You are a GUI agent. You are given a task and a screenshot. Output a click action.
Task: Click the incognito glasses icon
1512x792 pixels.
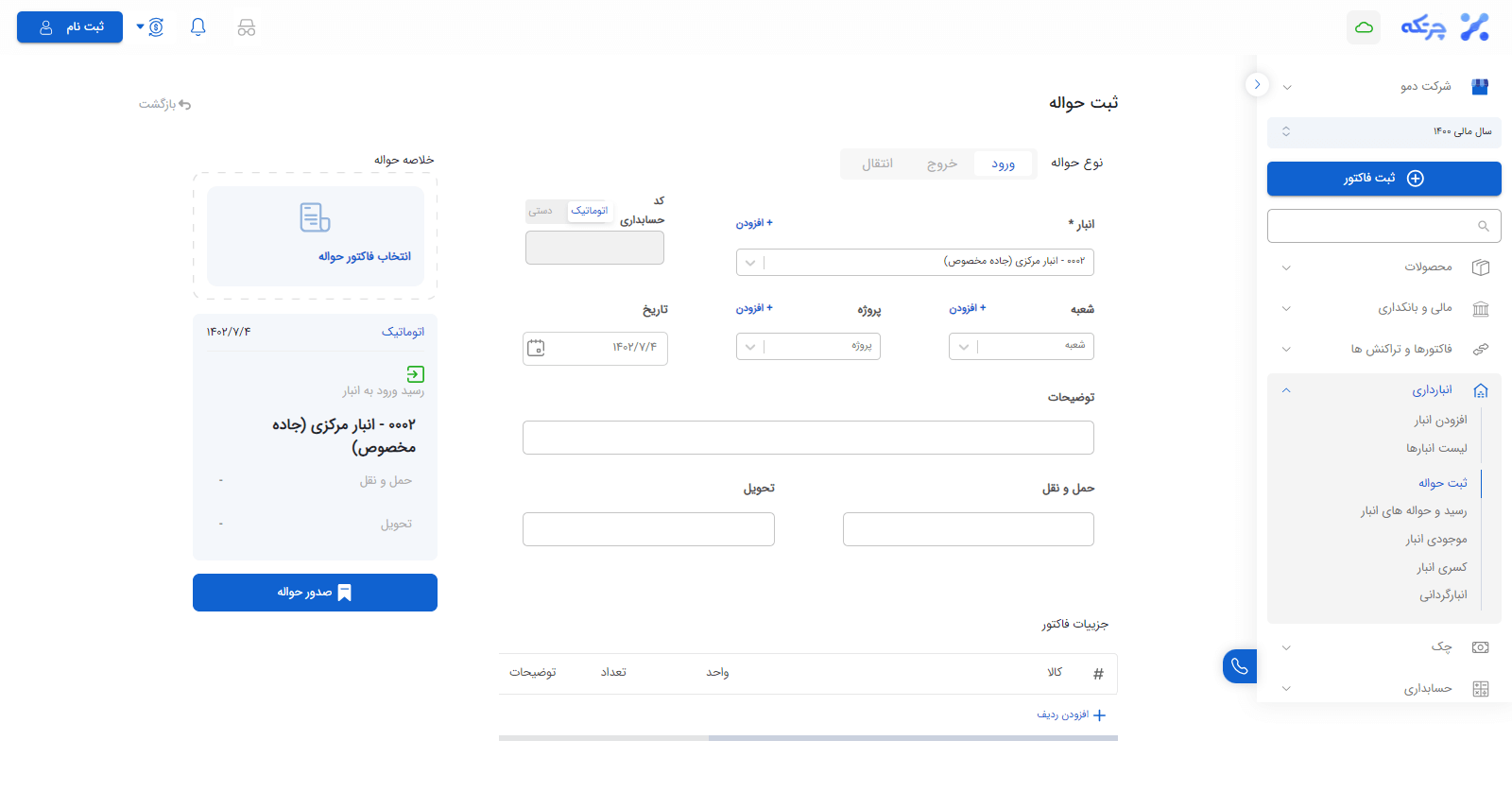247,27
